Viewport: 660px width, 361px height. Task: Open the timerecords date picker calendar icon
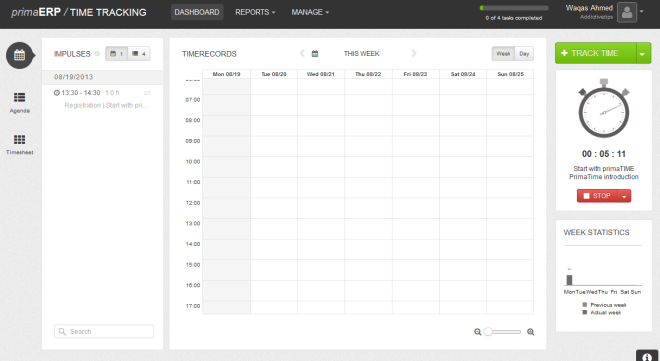point(315,53)
